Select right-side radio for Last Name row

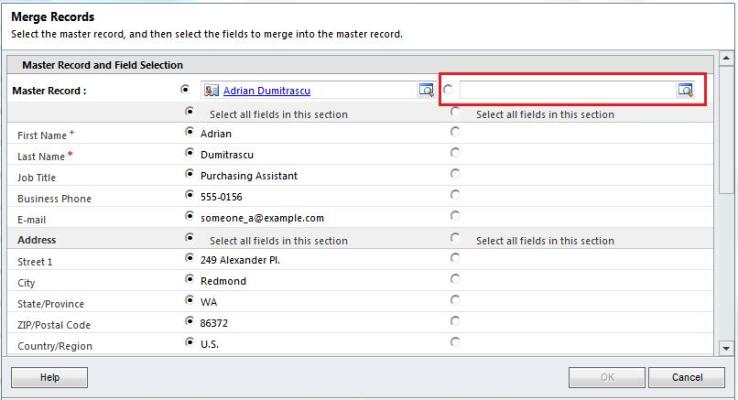coord(455,152)
